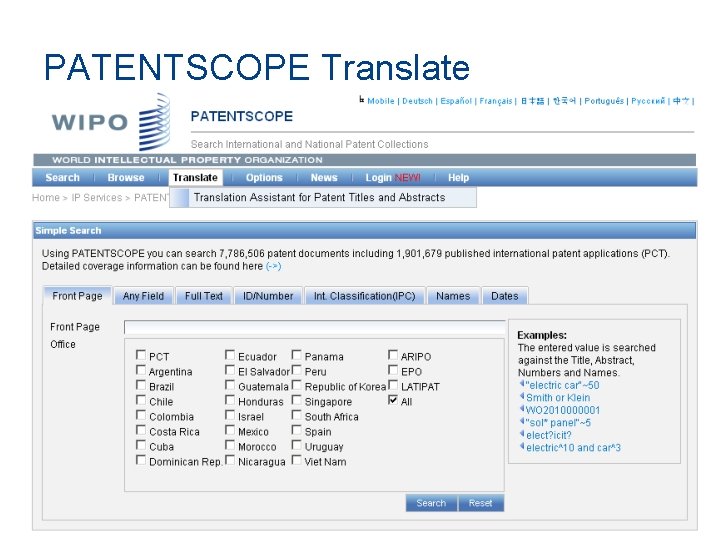The height and width of the screenshot is (540, 720).
Task: Check the Cuba checkbox
Action: tap(141, 445)
